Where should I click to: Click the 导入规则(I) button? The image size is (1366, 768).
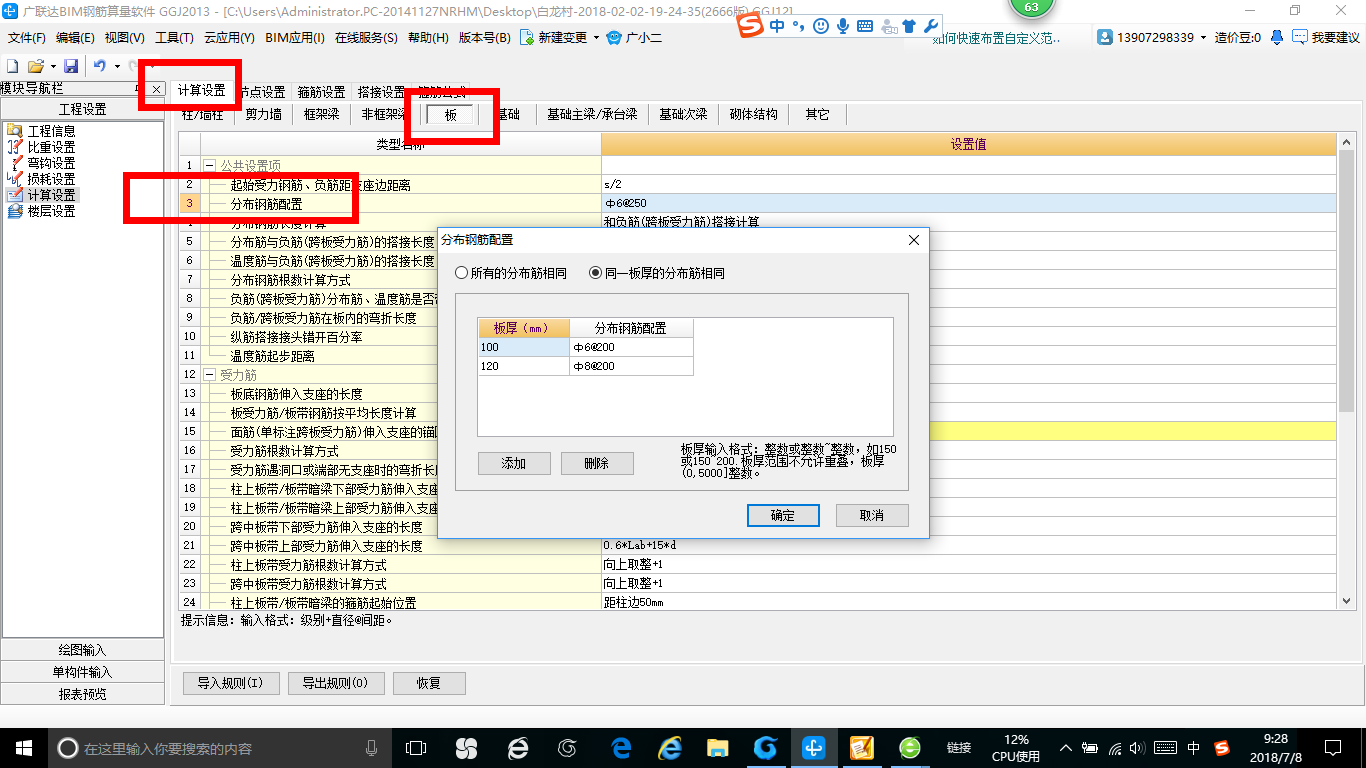click(230, 683)
